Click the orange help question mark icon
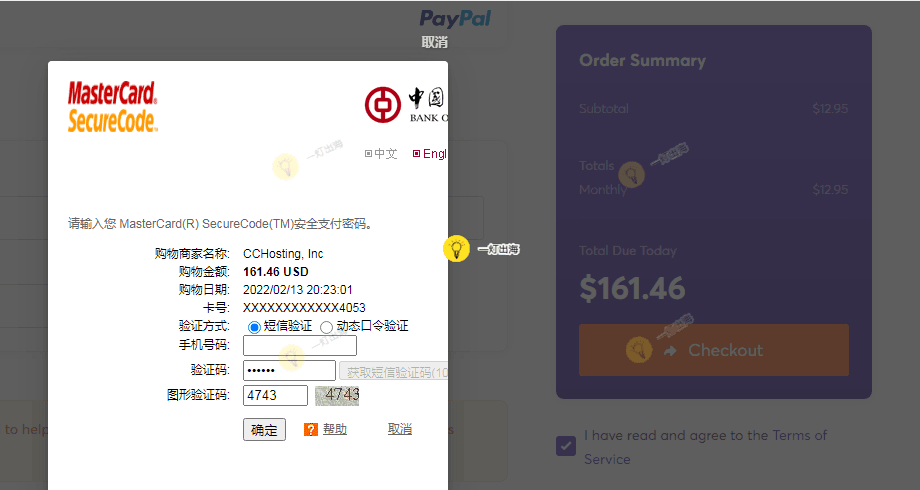The image size is (920, 490). pos(311,429)
